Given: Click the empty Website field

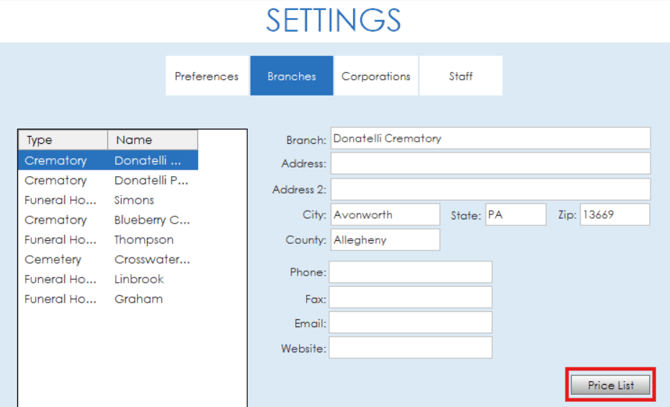Looking at the screenshot, I should 410,347.
